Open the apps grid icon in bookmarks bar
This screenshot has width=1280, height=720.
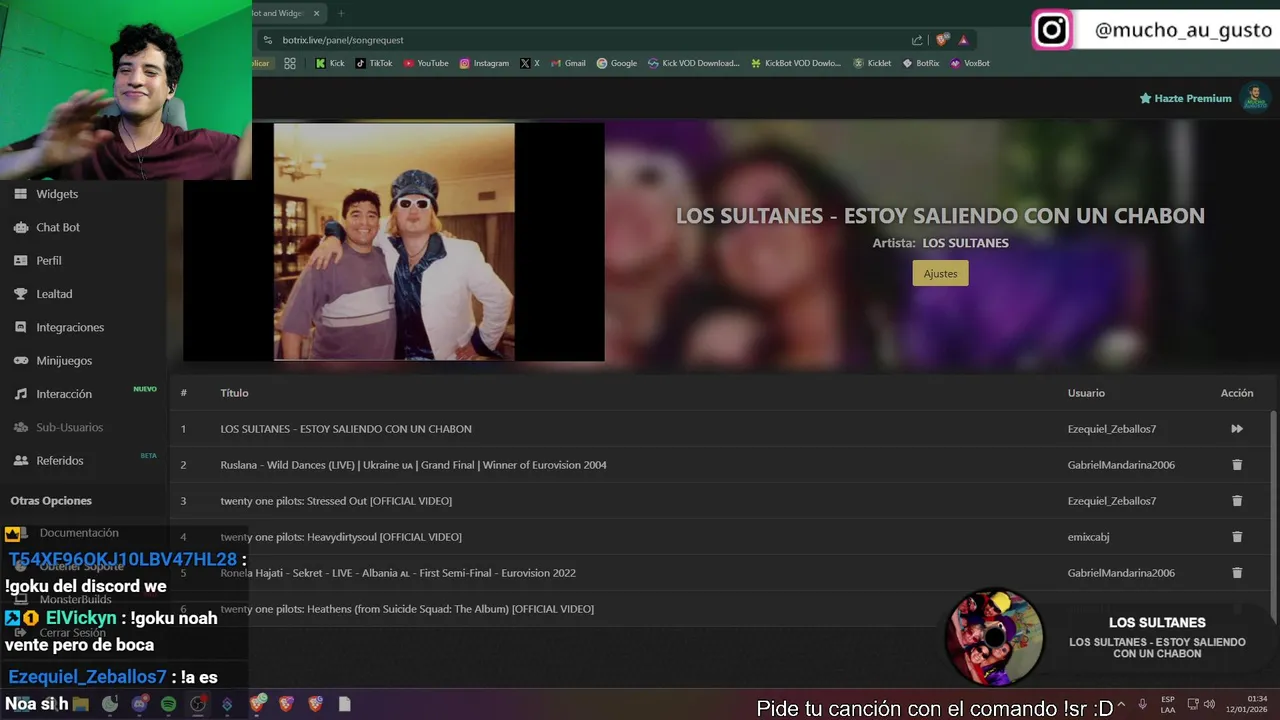pos(290,63)
